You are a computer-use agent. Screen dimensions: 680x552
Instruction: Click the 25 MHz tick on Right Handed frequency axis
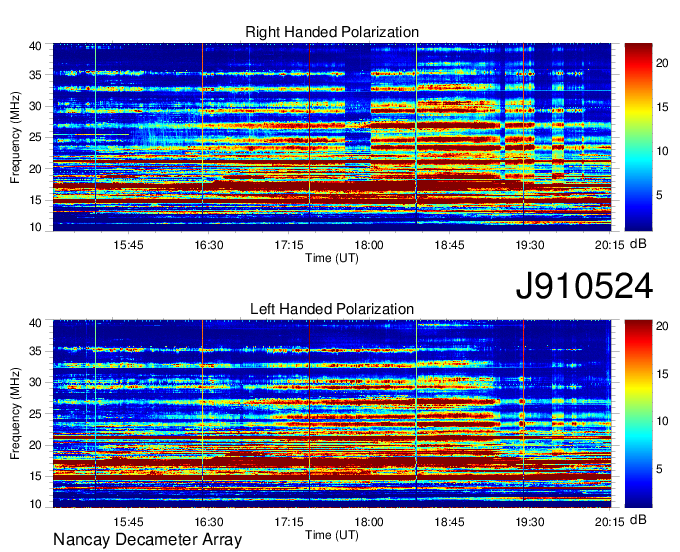(x=35, y=137)
